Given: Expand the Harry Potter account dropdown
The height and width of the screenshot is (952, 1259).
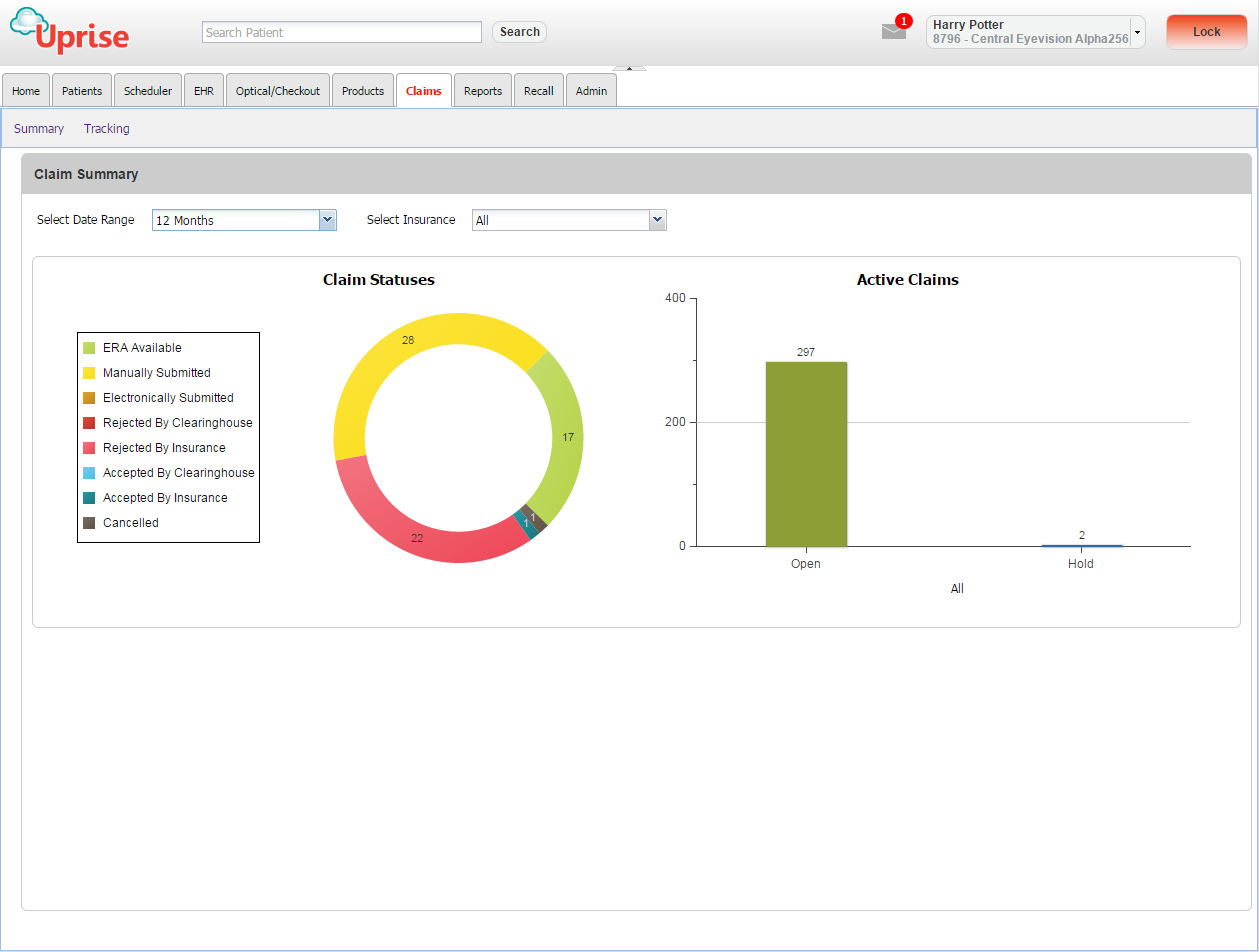Looking at the screenshot, I should [1136, 31].
